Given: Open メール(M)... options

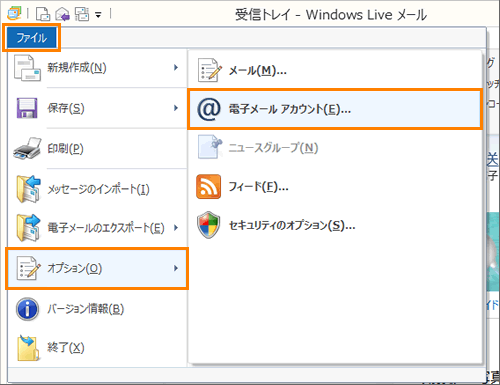Looking at the screenshot, I should (x=335, y=70).
